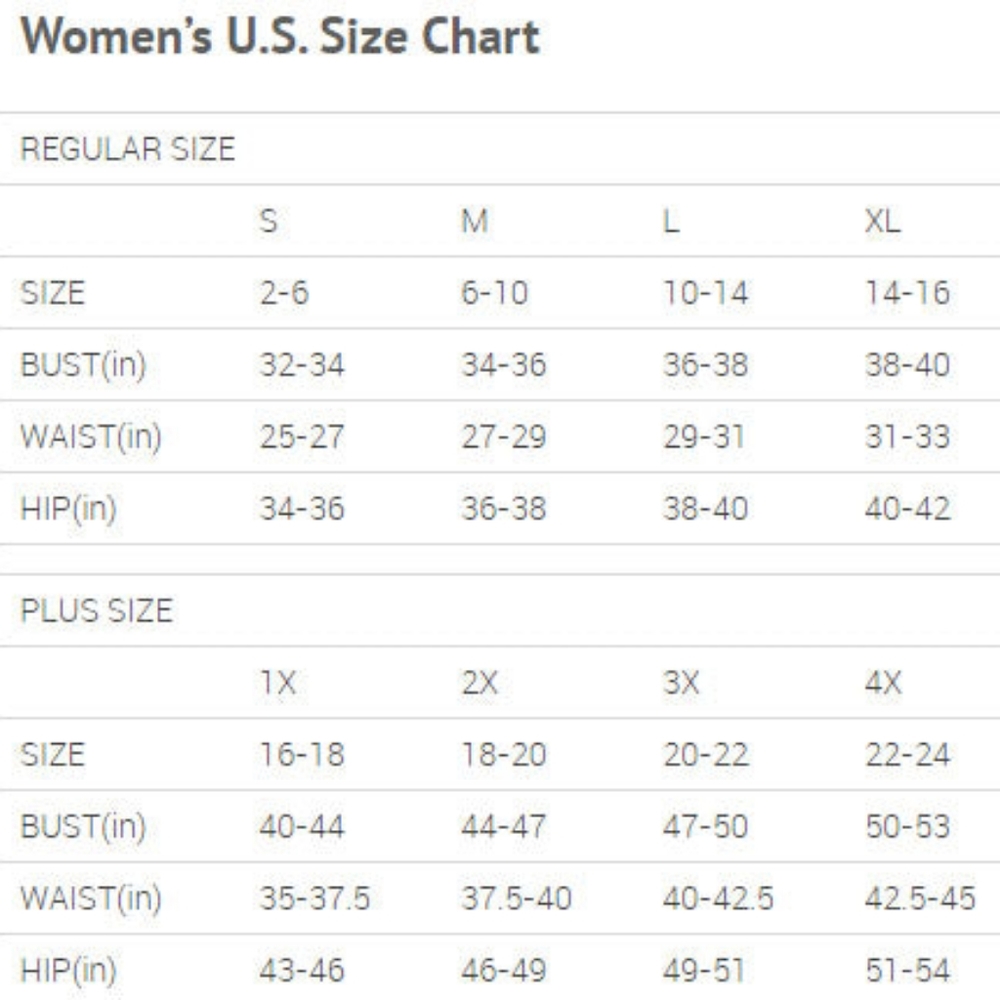Click waist measurement 27-29
The width and height of the screenshot is (1000, 1000).
[x=504, y=438]
